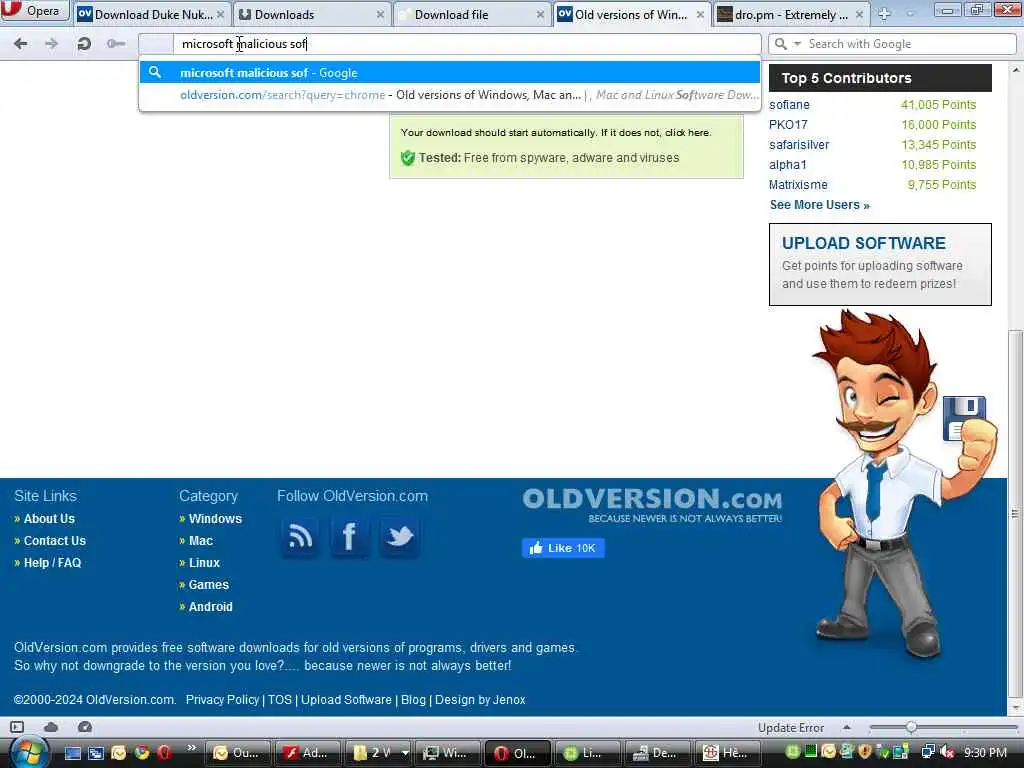
Task: Click the About Us footer link
Action: [49, 519]
